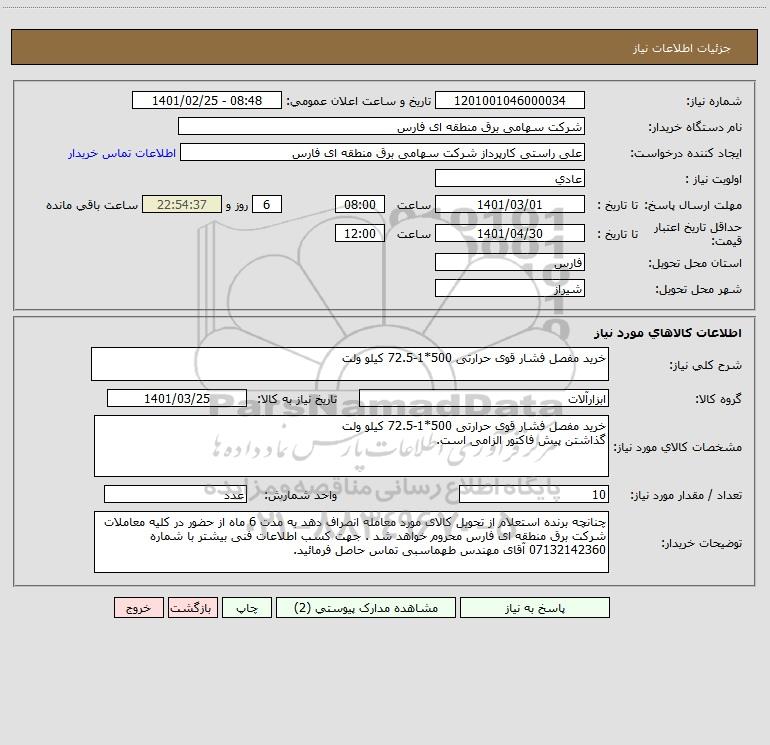Click the label تعداد / مقدار مورد نیاز
The width and height of the screenshot is (770, 745).
(686, 496)
